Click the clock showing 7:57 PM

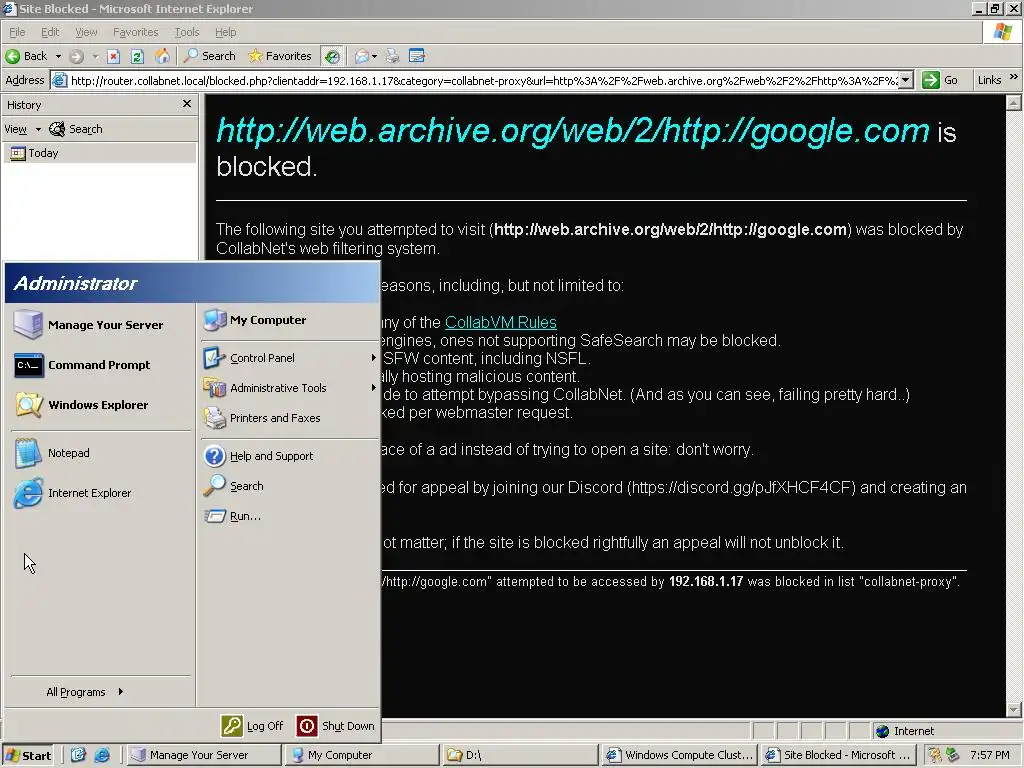click(x=989, y=755)
